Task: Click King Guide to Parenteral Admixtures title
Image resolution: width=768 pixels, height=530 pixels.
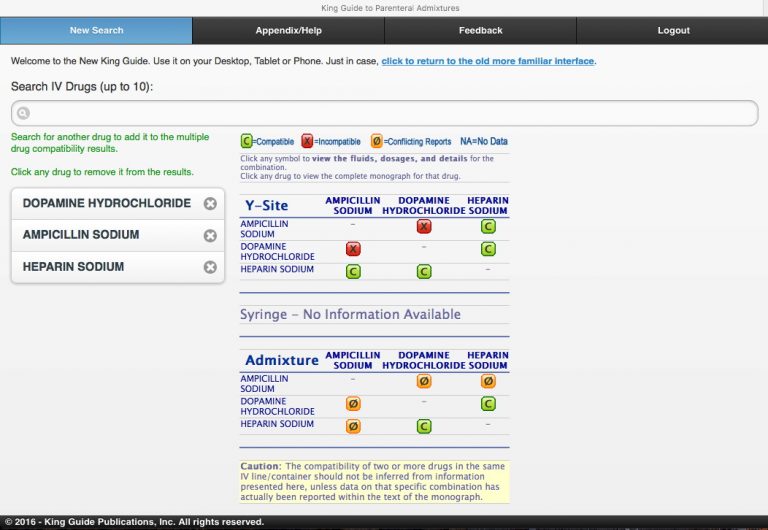Action: [390, 8]
